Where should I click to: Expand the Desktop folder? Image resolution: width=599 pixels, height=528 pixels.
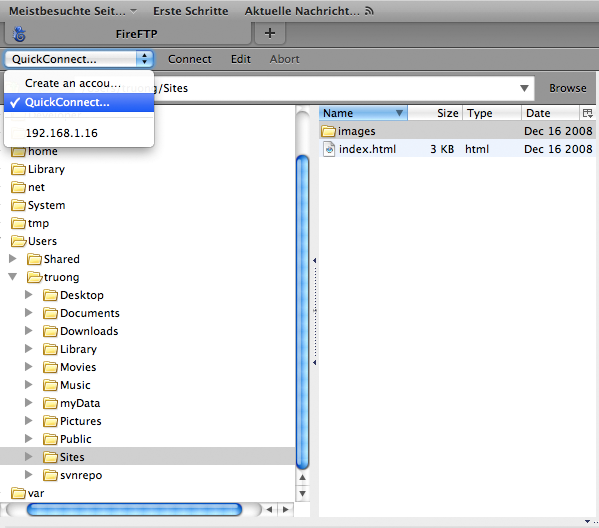(x=29, y=295)
